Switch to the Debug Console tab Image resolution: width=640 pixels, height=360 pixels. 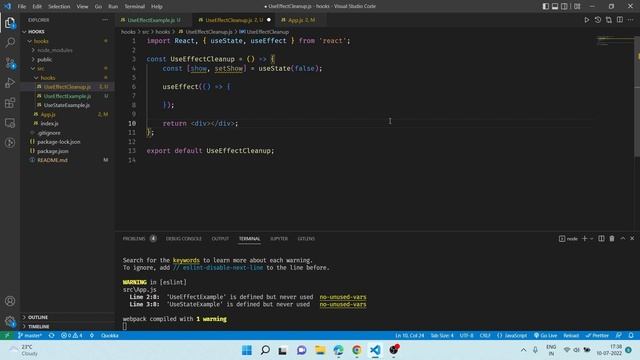click(184, 239)
